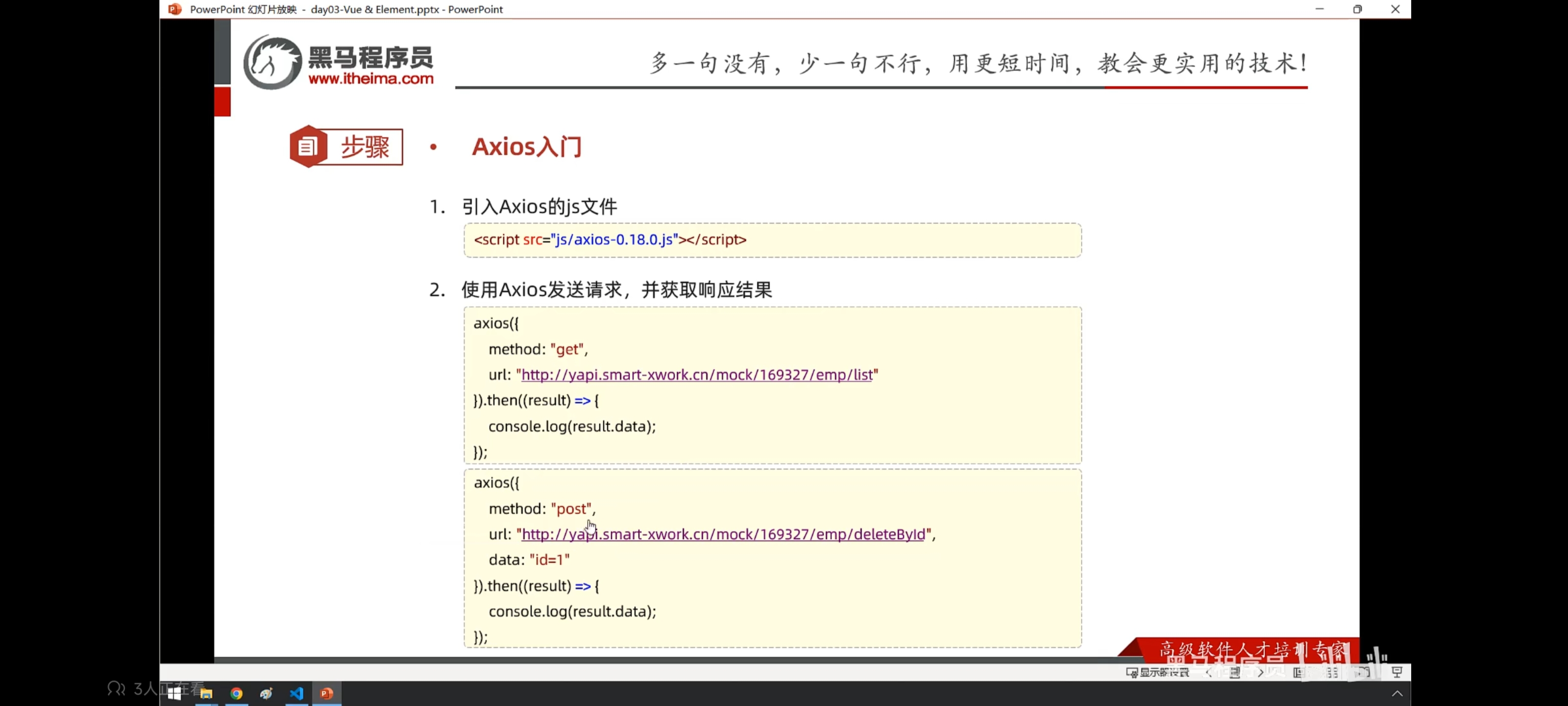The height and width of the screenshot is (706, 1568).
Task: Click the 步骤 steps badge
Action: [346, 147]
